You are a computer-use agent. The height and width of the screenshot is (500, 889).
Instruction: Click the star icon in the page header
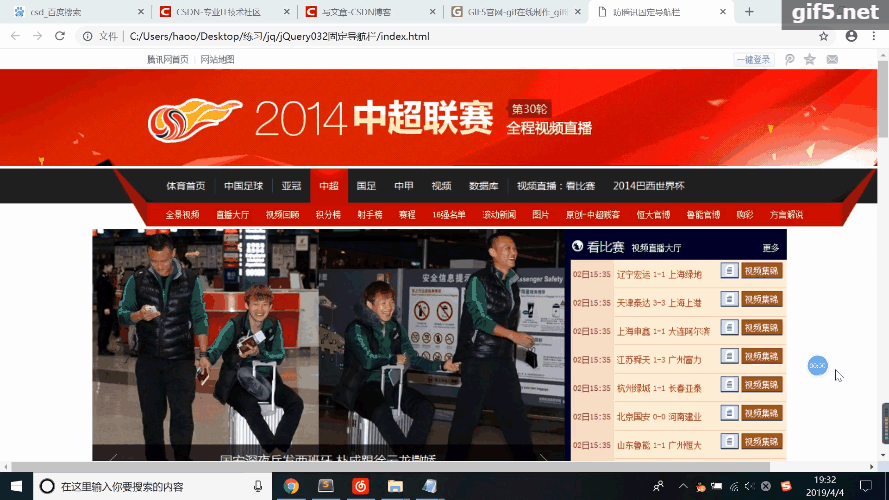point(810,59)
